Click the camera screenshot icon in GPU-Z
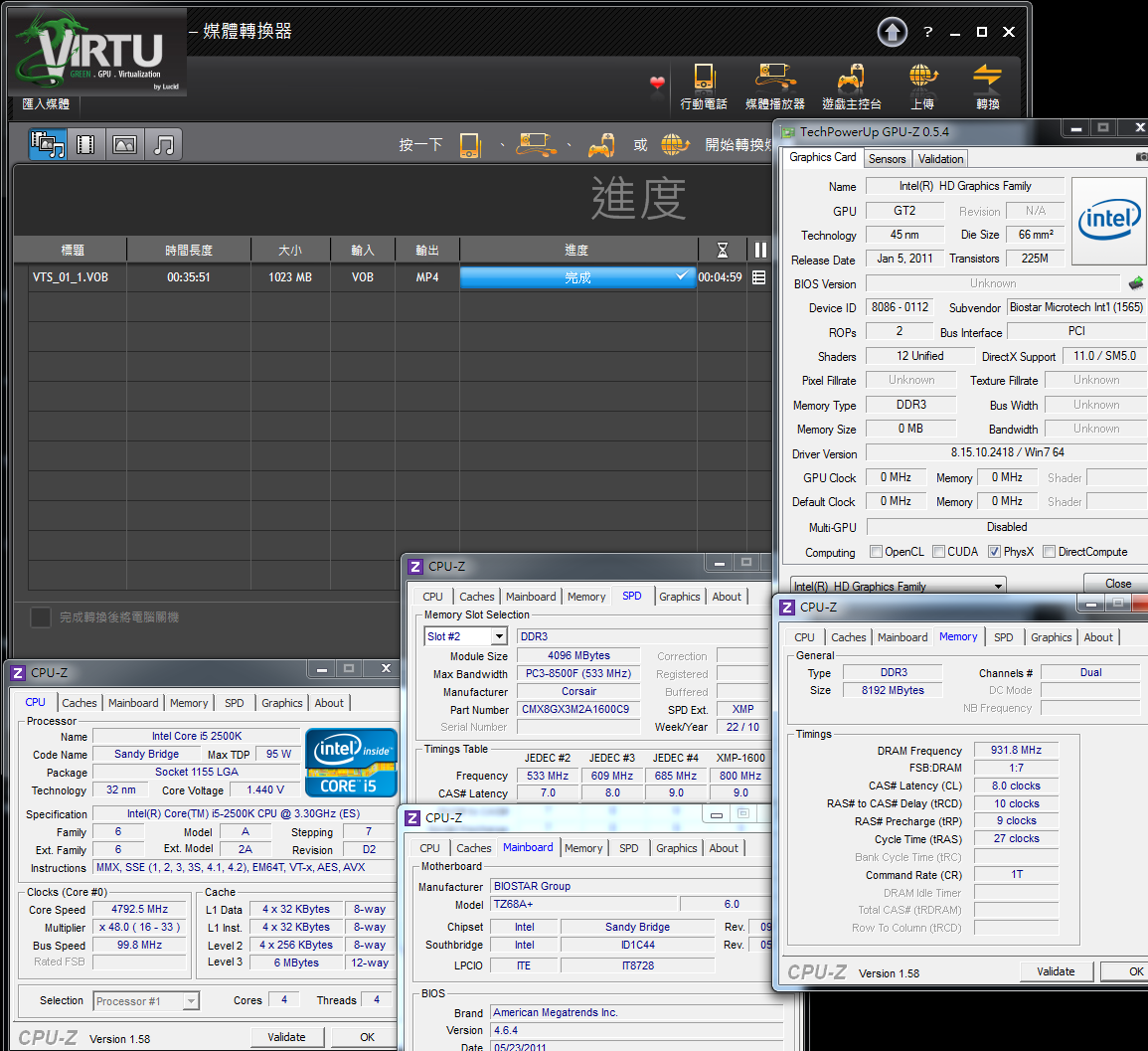1148x1051 pixels. click(x=1141, y=157)
